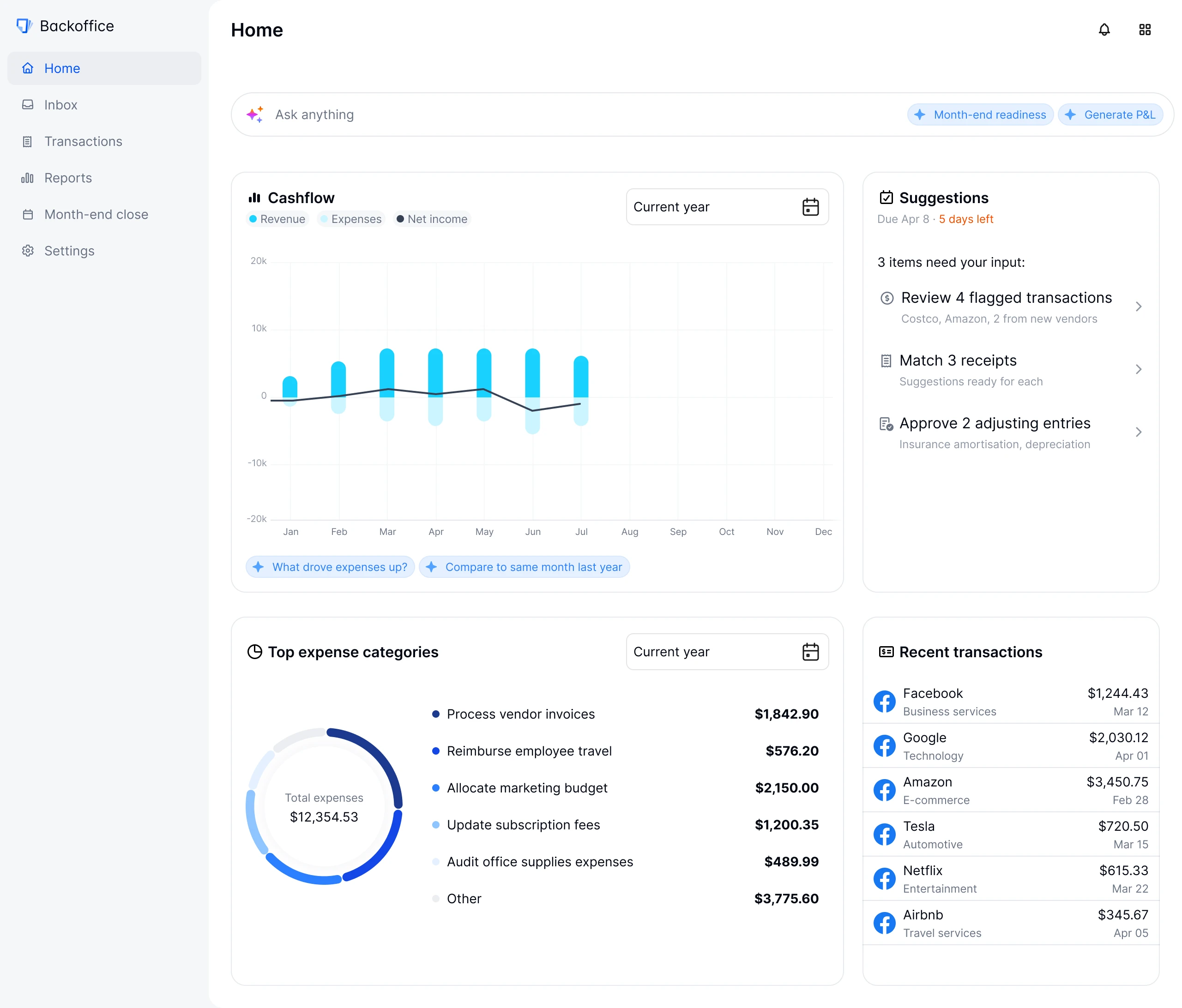The image size is (1182, 1008).
Task: Click the Tesla transaction logo
Action: (x=884, y=834)
